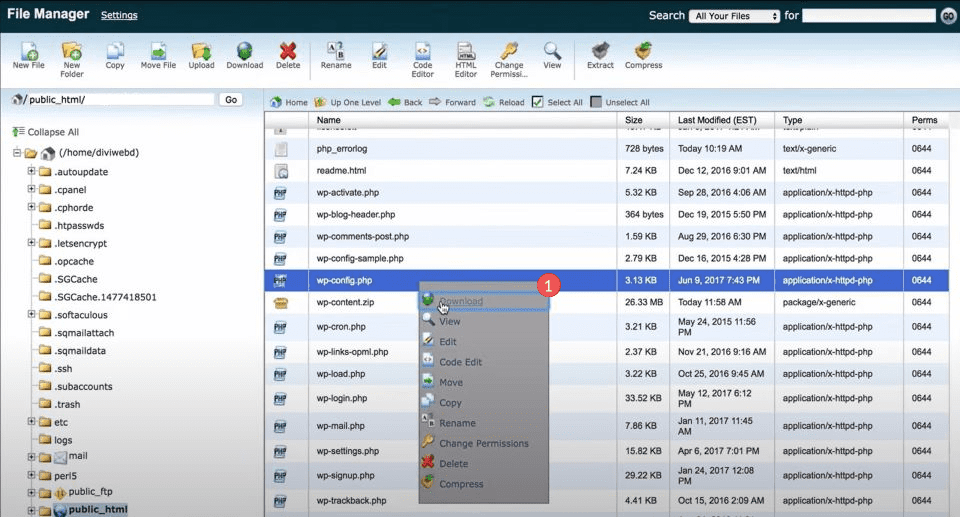Check the Select All checkbox
Screen dimensions: 960x517
[538, 102]
